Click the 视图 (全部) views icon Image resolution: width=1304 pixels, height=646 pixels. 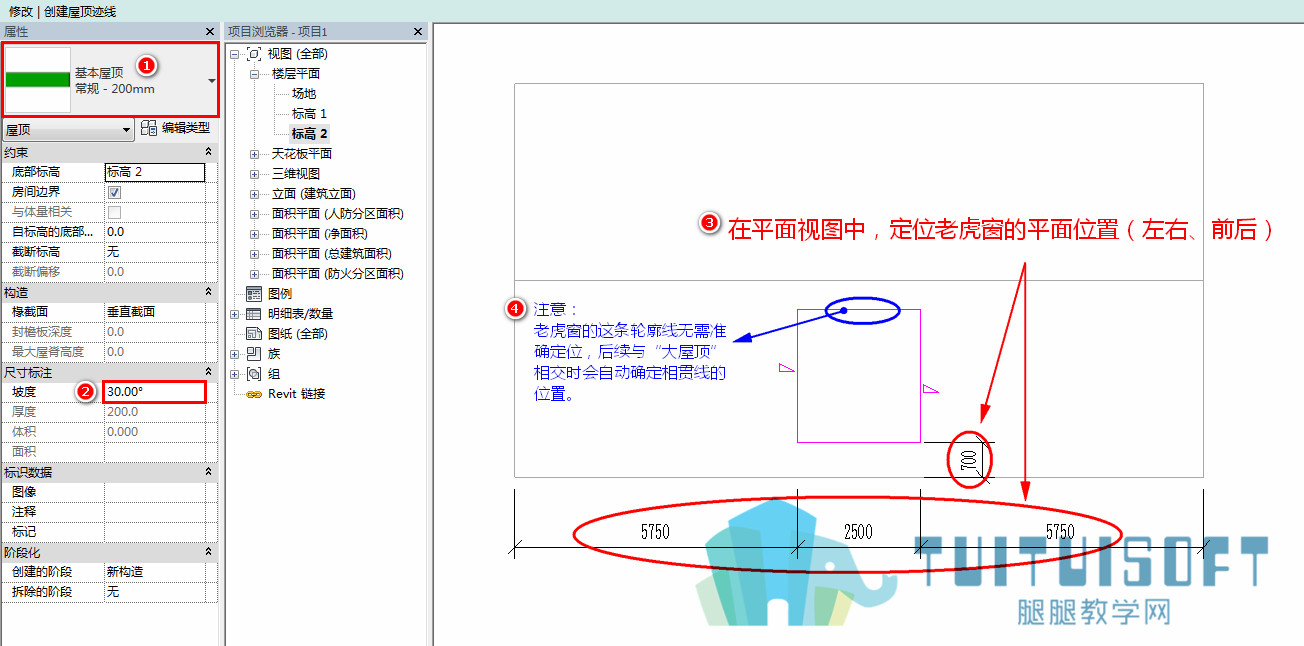254,54
